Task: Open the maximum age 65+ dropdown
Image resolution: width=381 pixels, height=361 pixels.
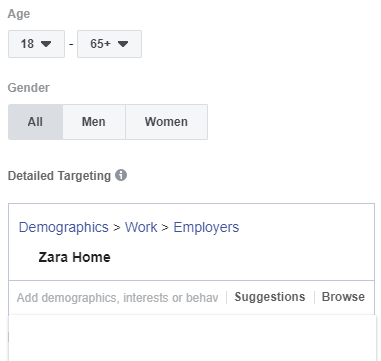Action: click(109, 44)
